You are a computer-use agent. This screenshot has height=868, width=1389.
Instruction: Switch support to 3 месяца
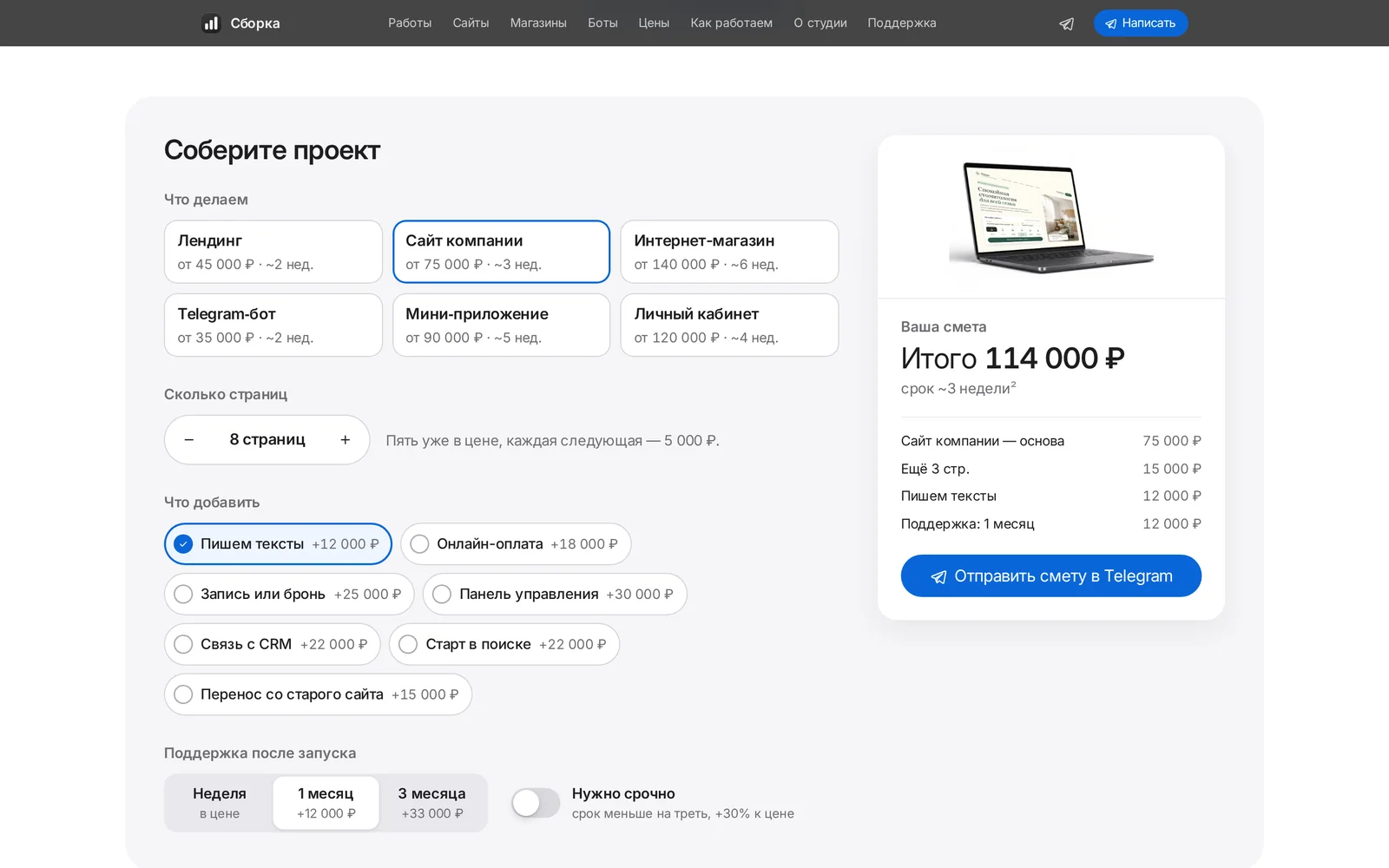(x=432, y=803)
